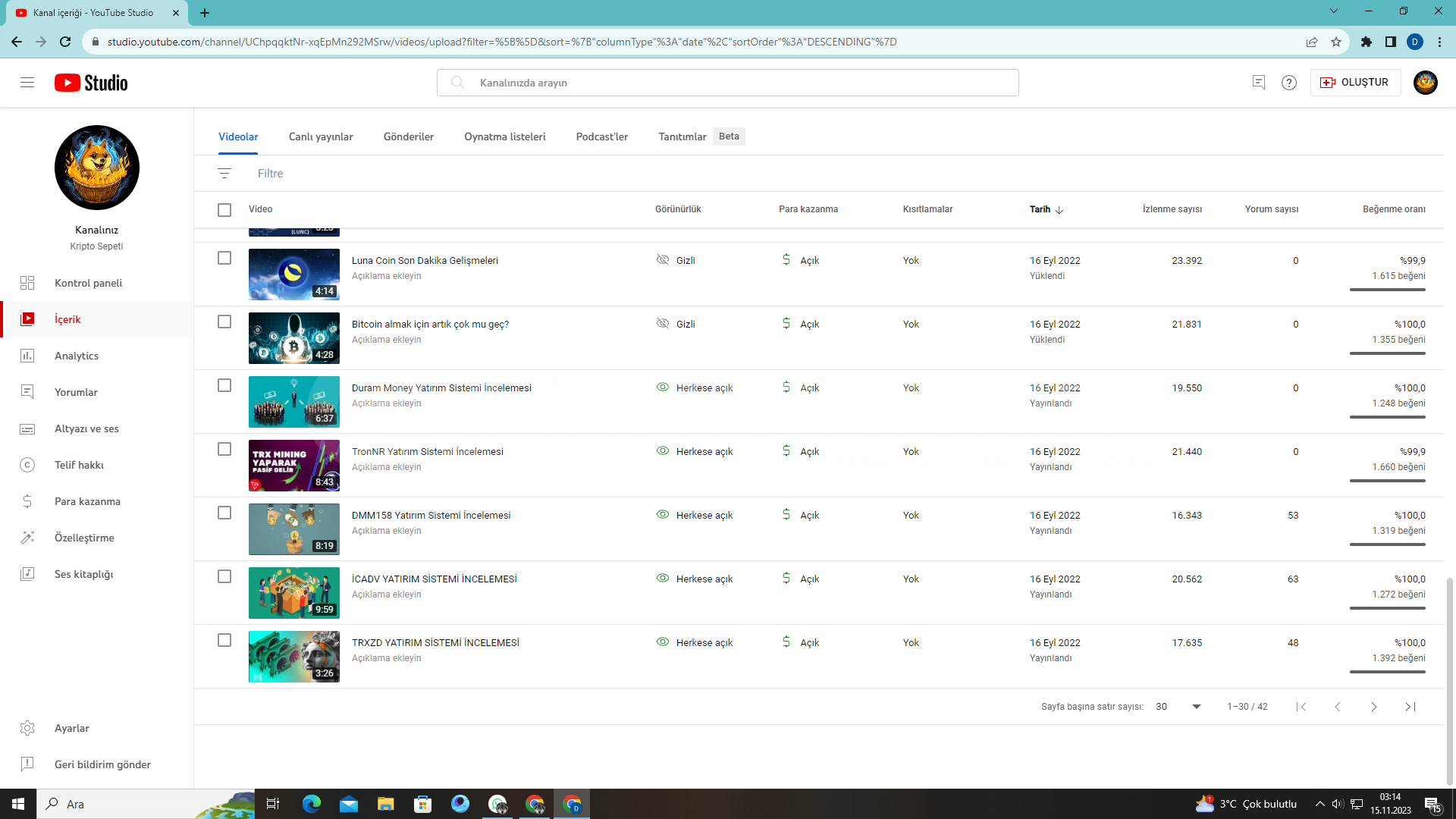Toggle the select-all videos checkbox
This screenshot has height=819, width=1456.
tap(224, 210)
